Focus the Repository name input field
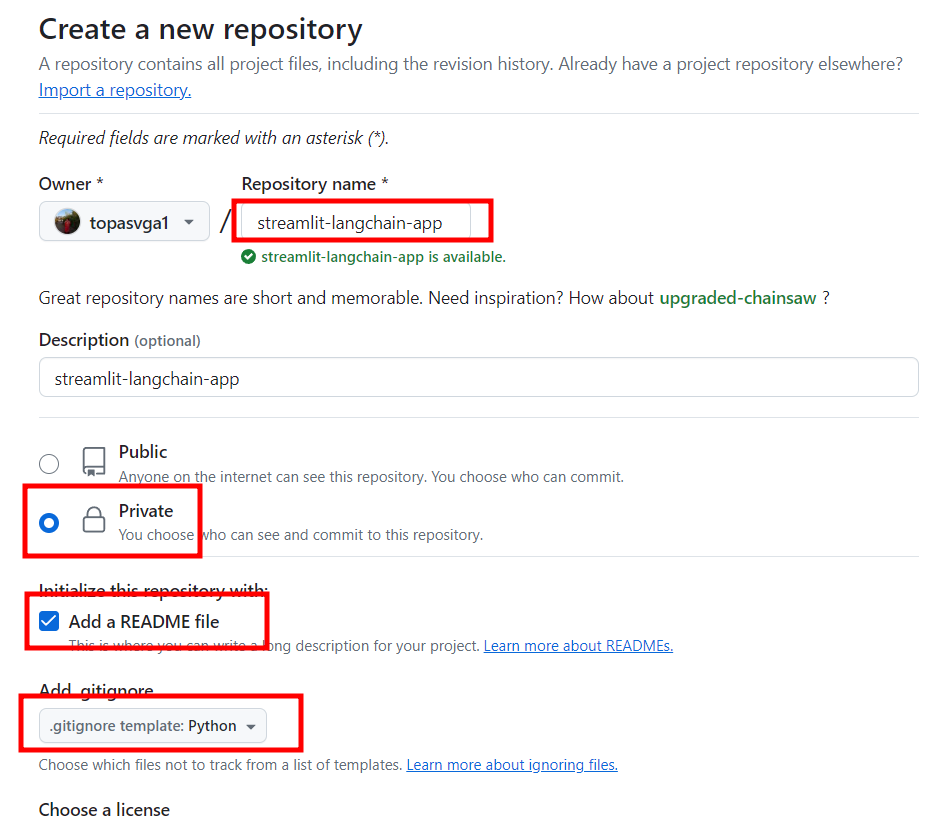Image resolution: width=930 pixels, height=817 pixels. (x=356, y=222)
